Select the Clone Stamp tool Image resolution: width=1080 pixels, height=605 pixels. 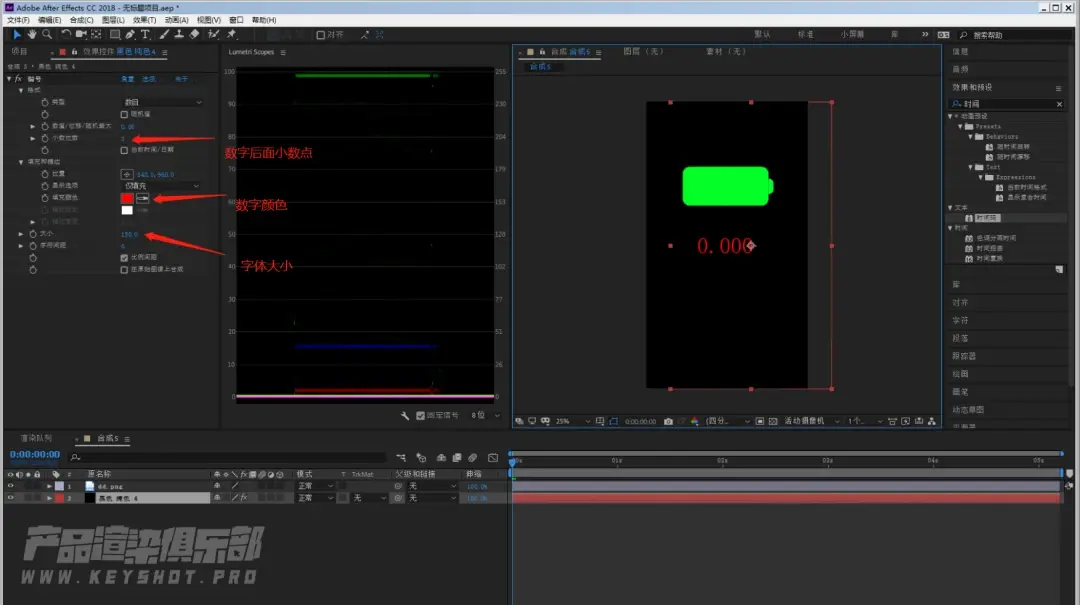[179, 34]
